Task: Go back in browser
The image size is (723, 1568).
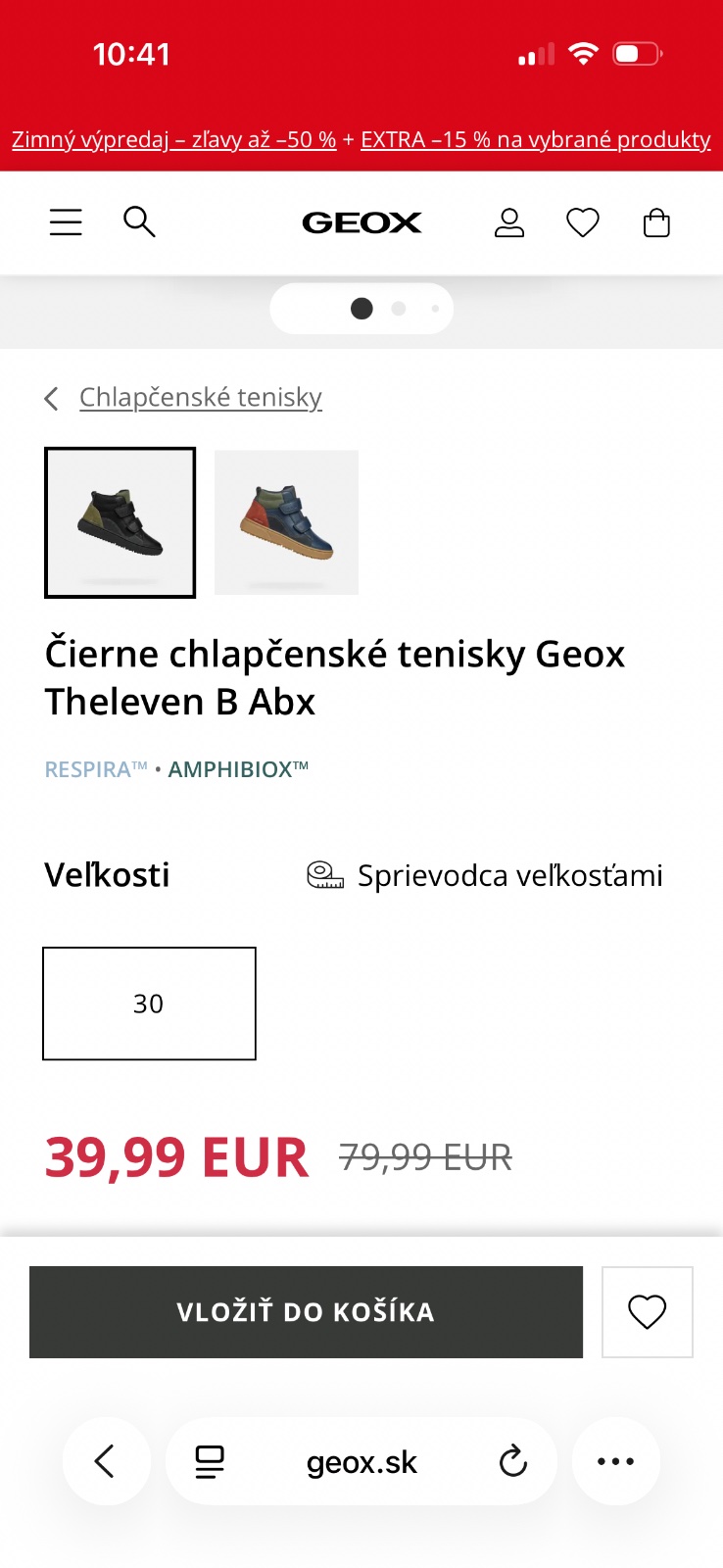Action: 106,1461
